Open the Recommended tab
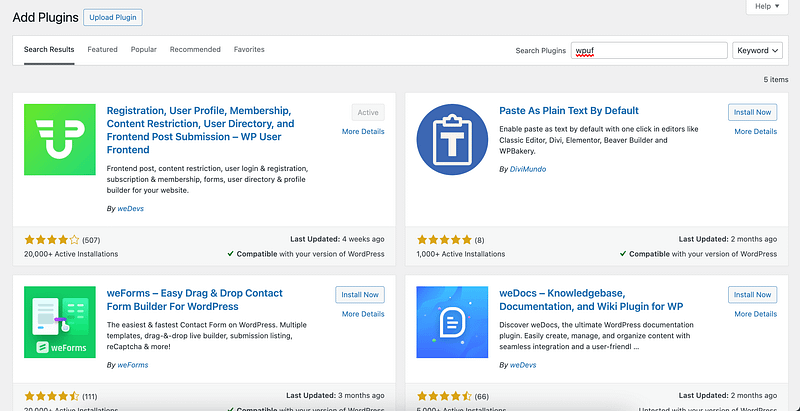 [195, 49]
